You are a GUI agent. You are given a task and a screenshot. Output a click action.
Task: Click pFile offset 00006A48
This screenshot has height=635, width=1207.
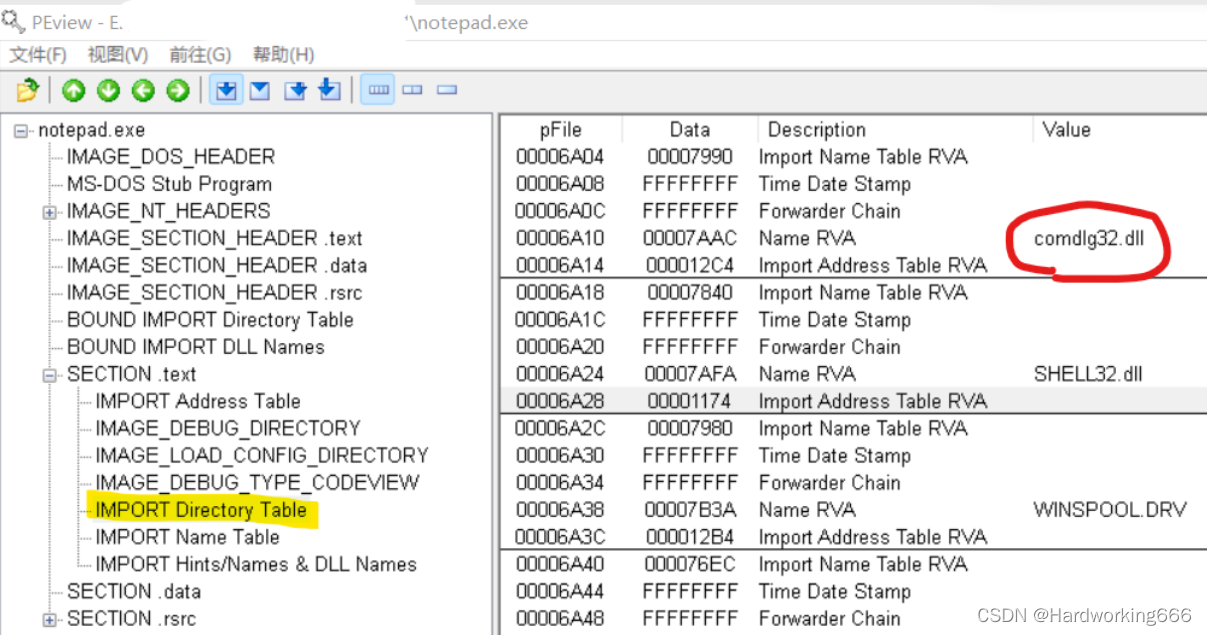point(560,618)
